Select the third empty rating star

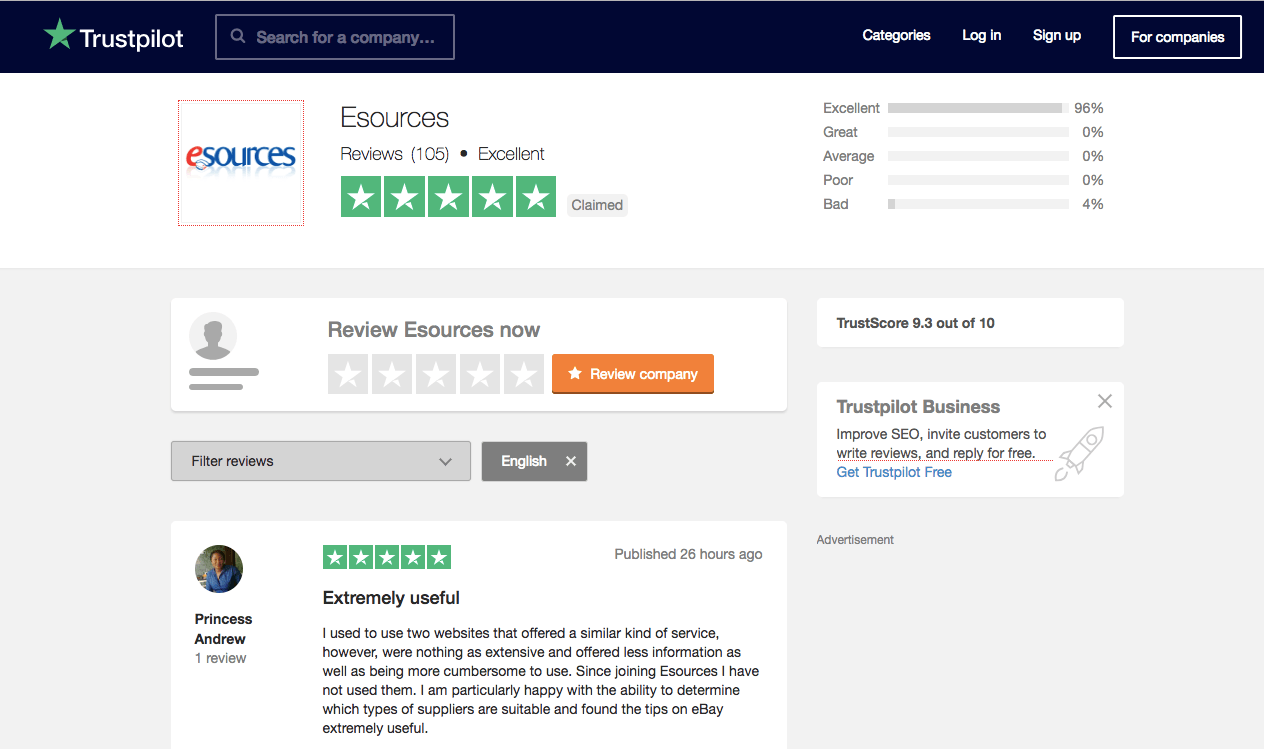pos(436,374)
